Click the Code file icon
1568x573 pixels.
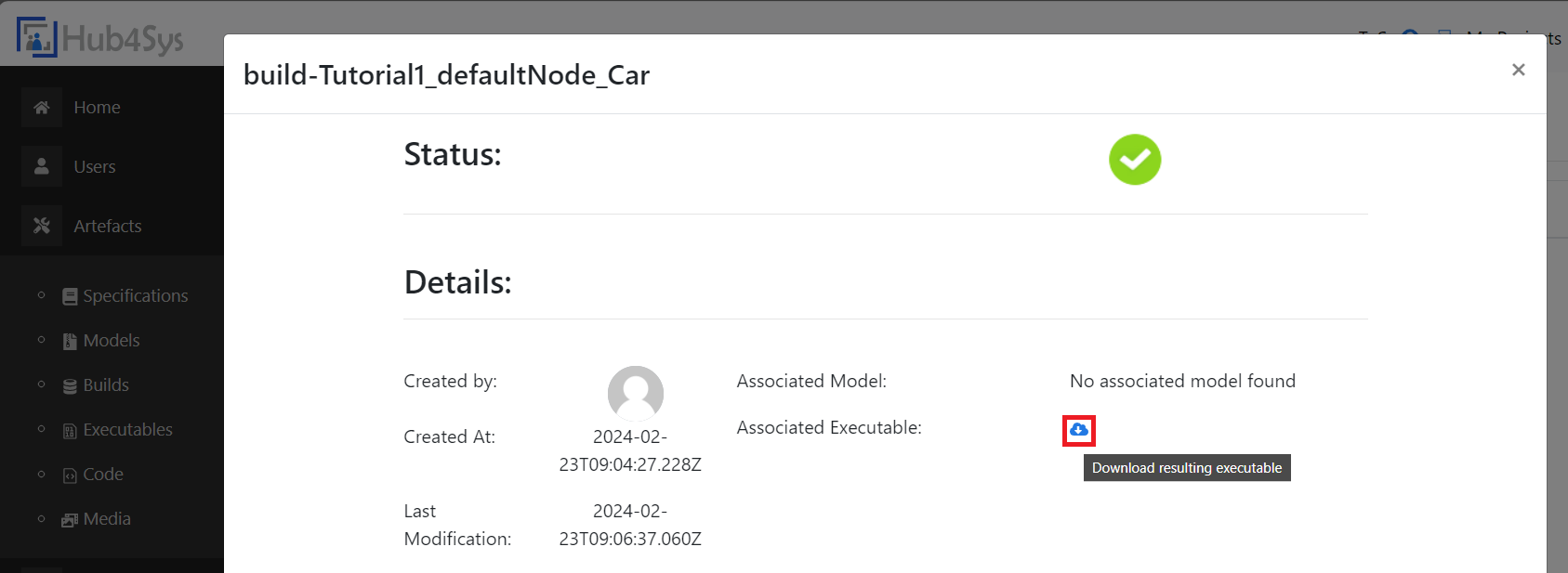pyautogui.click(x=70, y=475)
